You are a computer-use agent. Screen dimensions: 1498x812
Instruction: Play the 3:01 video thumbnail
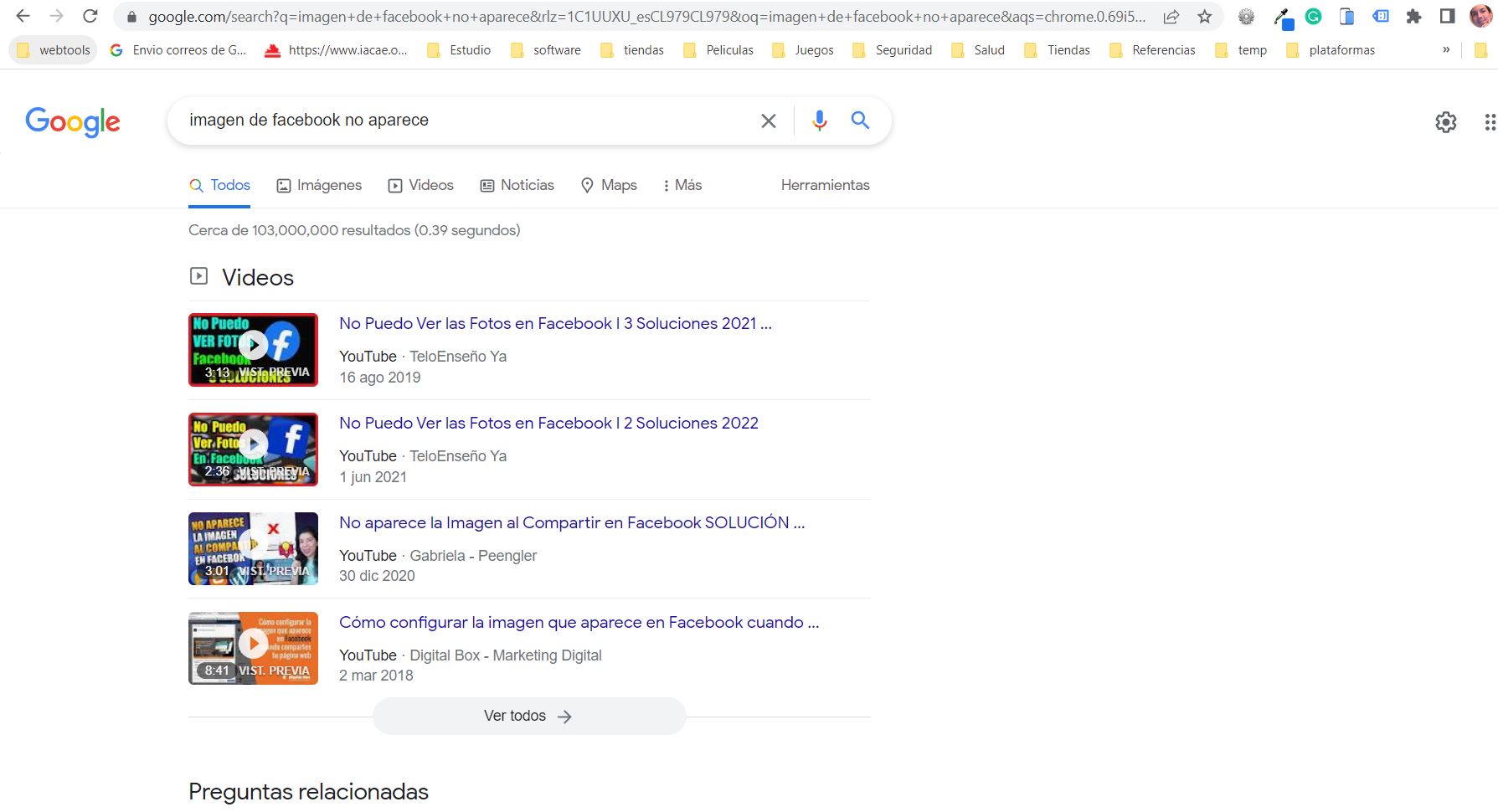253,548
